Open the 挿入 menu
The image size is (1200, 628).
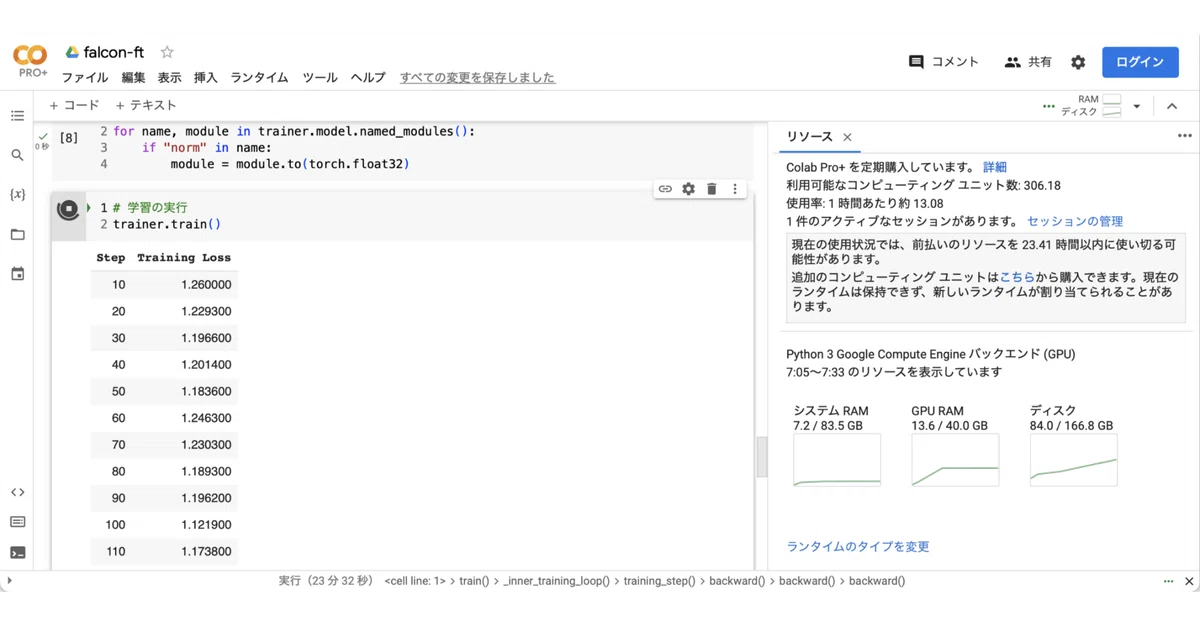tap(205, 78)
